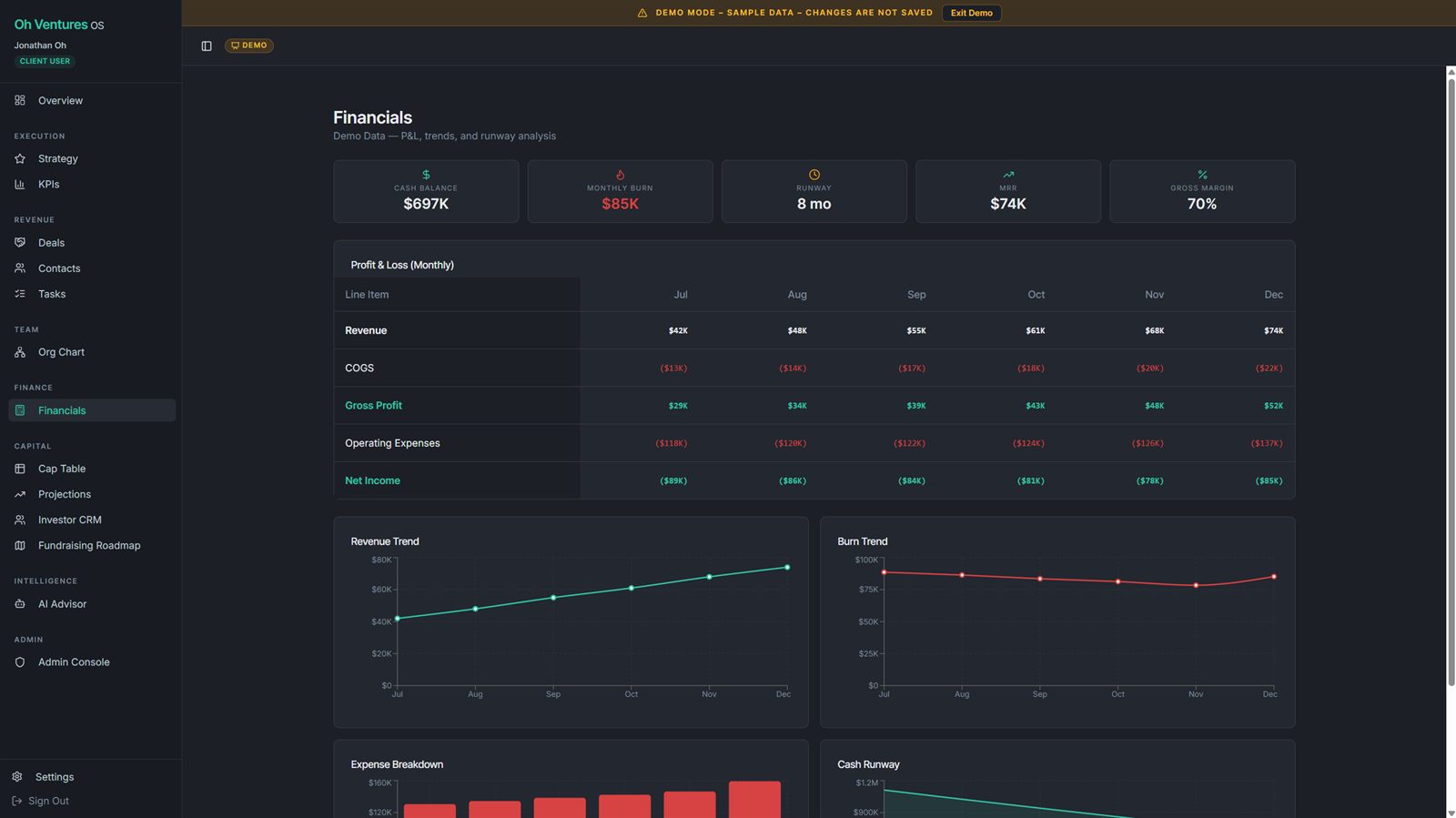Click the Nov data point on Burn Trend
The width and height of the screenshot is (1456, 818).
point(1196,586)
